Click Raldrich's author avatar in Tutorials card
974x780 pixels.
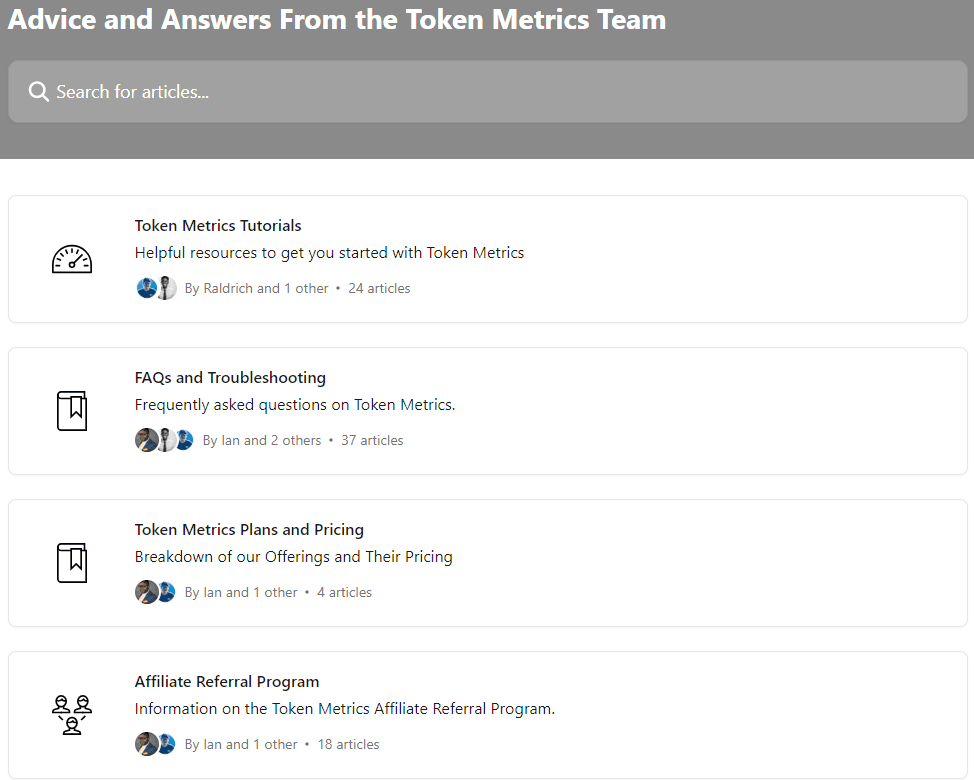(147, 288)
